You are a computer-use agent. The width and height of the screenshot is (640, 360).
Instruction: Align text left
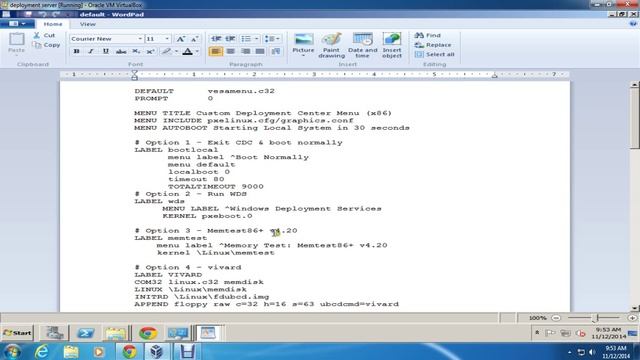(x=216, y=51)
